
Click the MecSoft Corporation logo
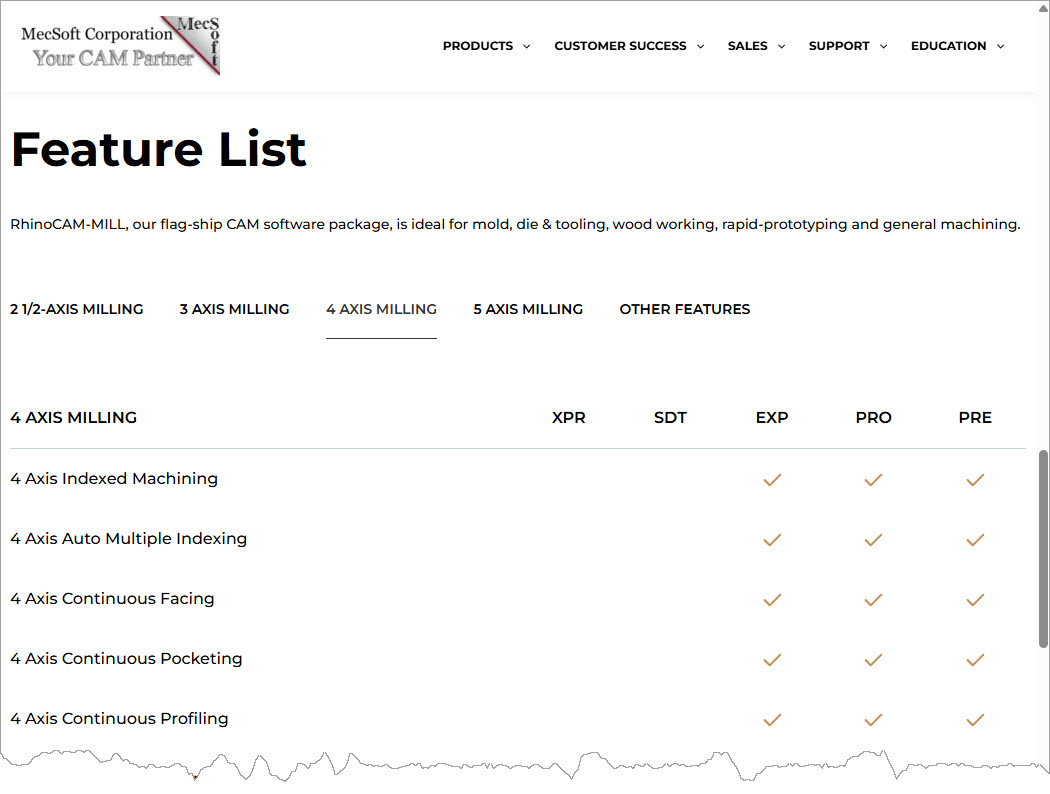click(x=120, y=46)
